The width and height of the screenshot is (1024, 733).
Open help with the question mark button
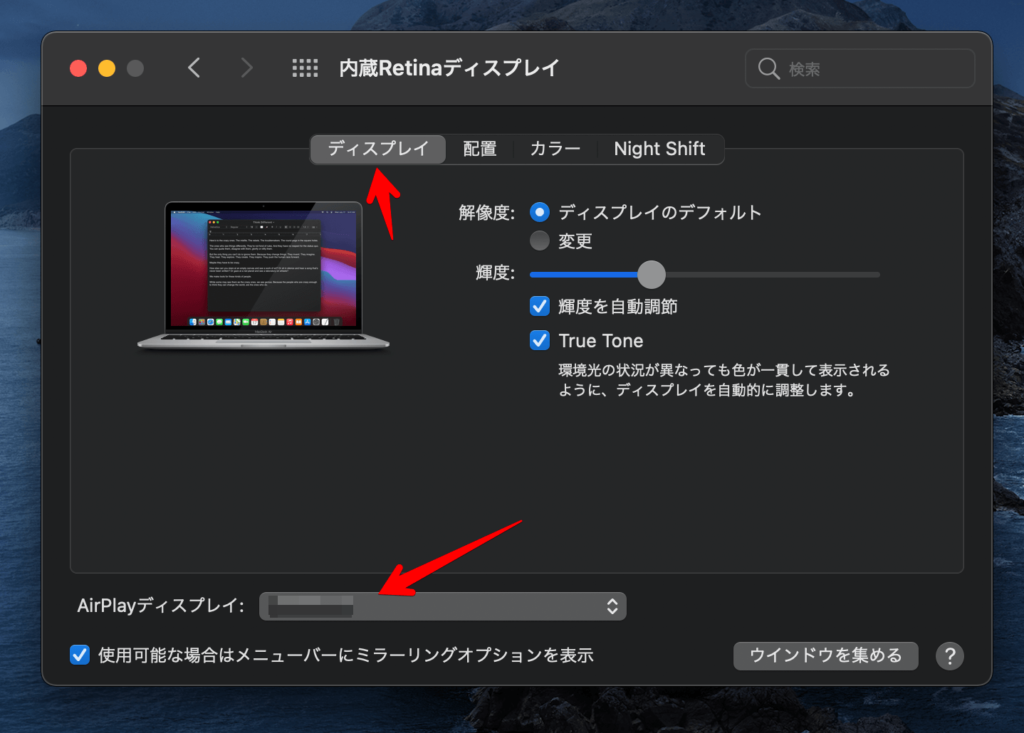[950, 655]
